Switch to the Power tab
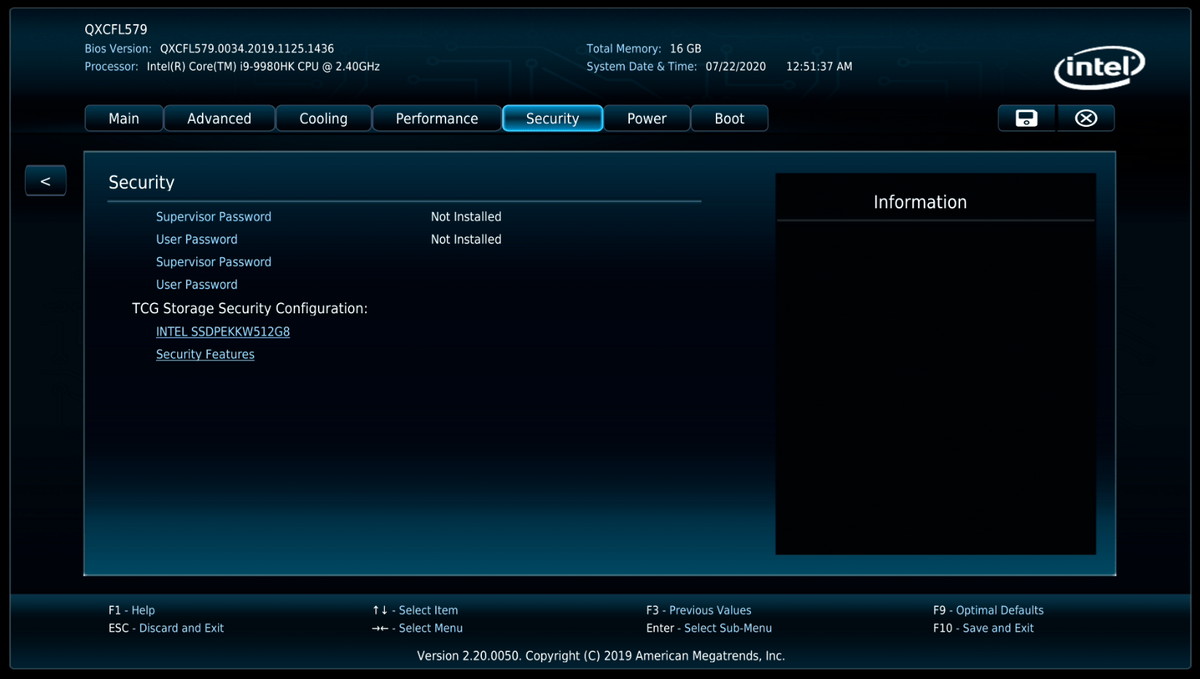 (x=646, y=118)
